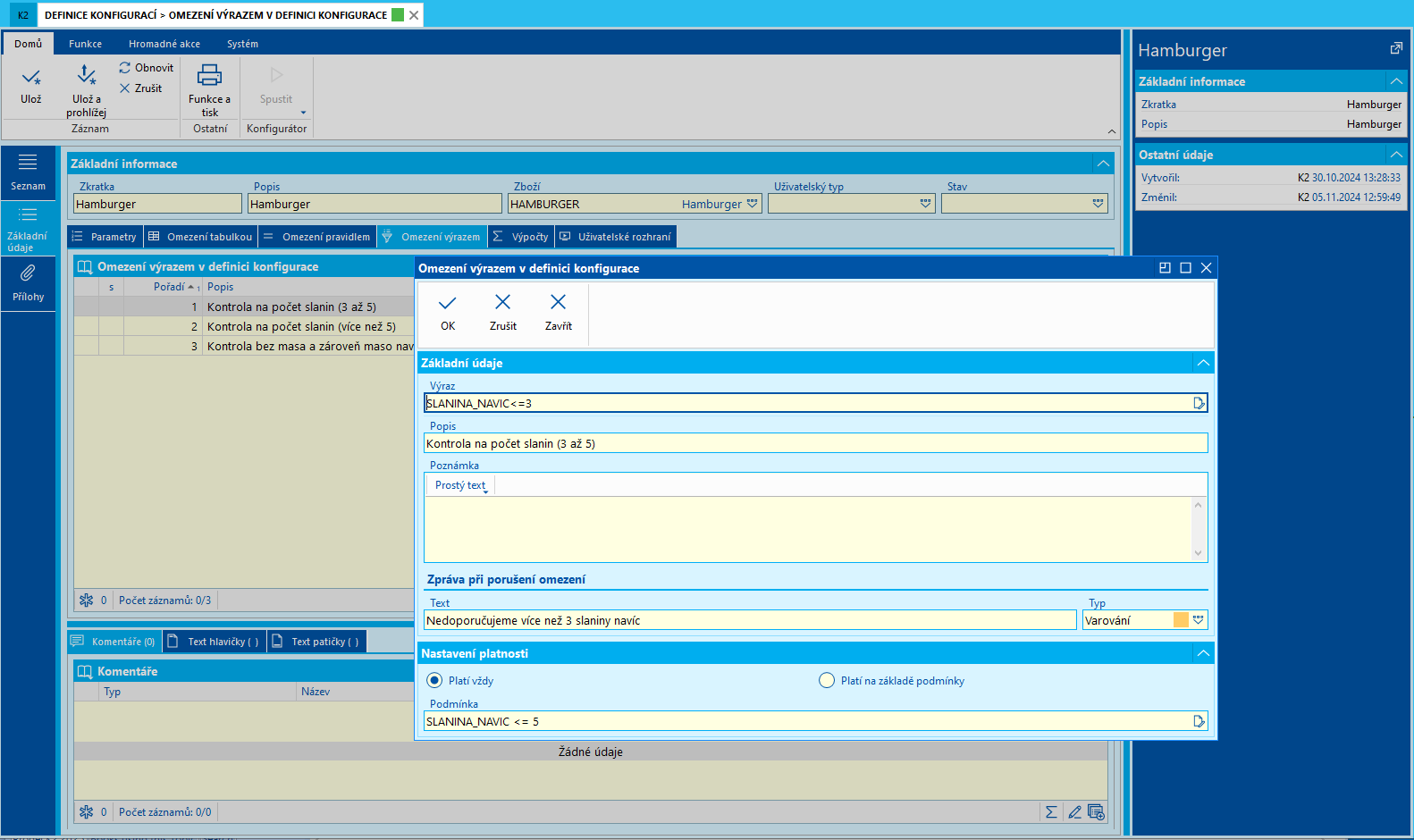Open expression editor icon in Výraz field

pos(1199,404)
